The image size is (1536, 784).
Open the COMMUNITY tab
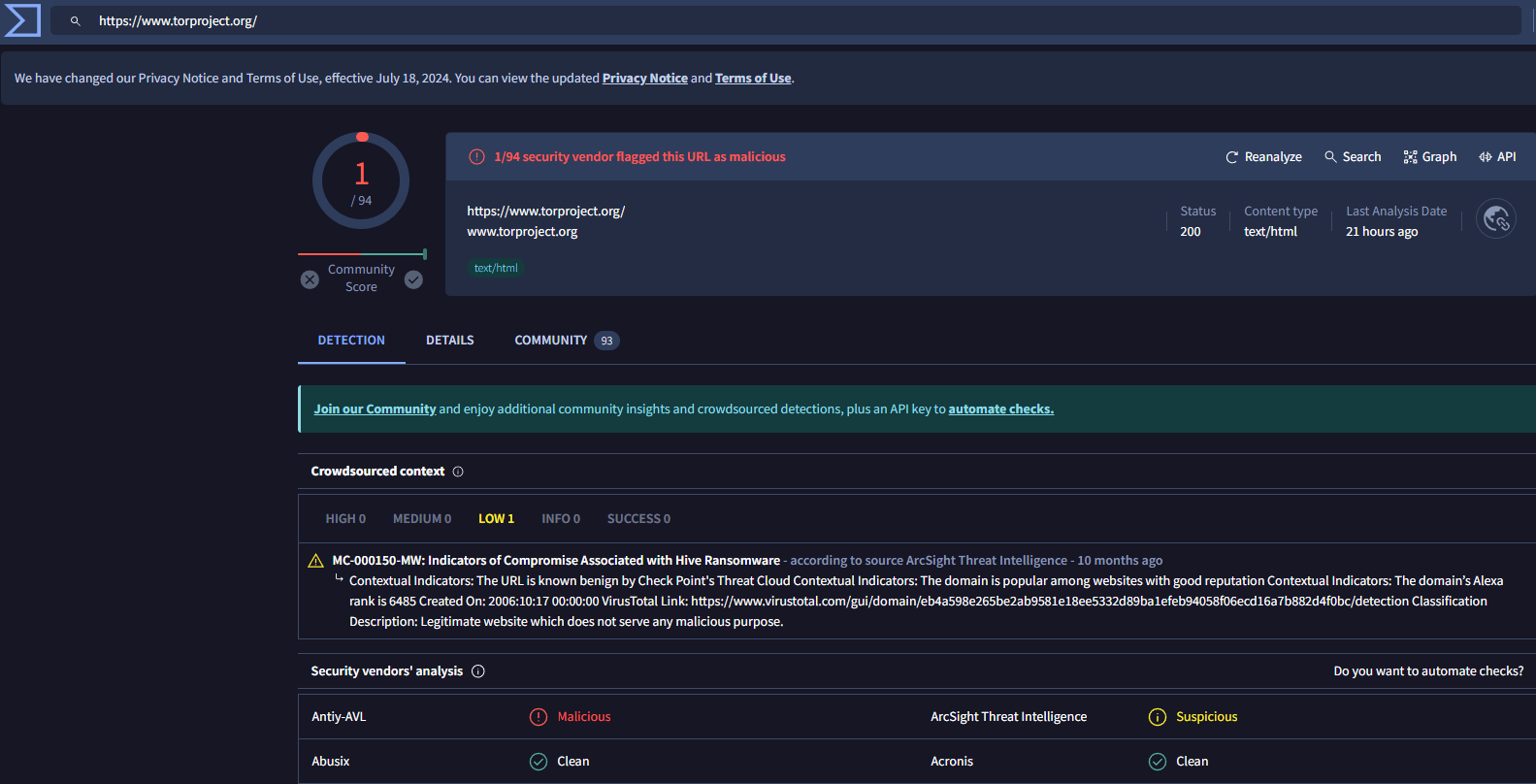point(567,341)
